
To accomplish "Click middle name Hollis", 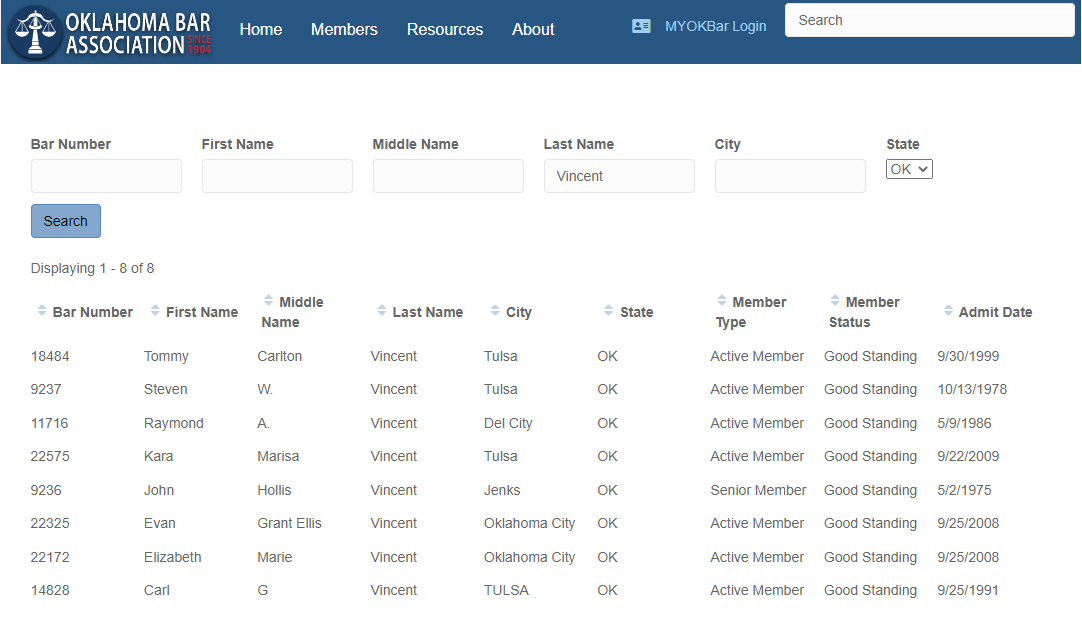I will pyautogui.click(x=274, y=490).
